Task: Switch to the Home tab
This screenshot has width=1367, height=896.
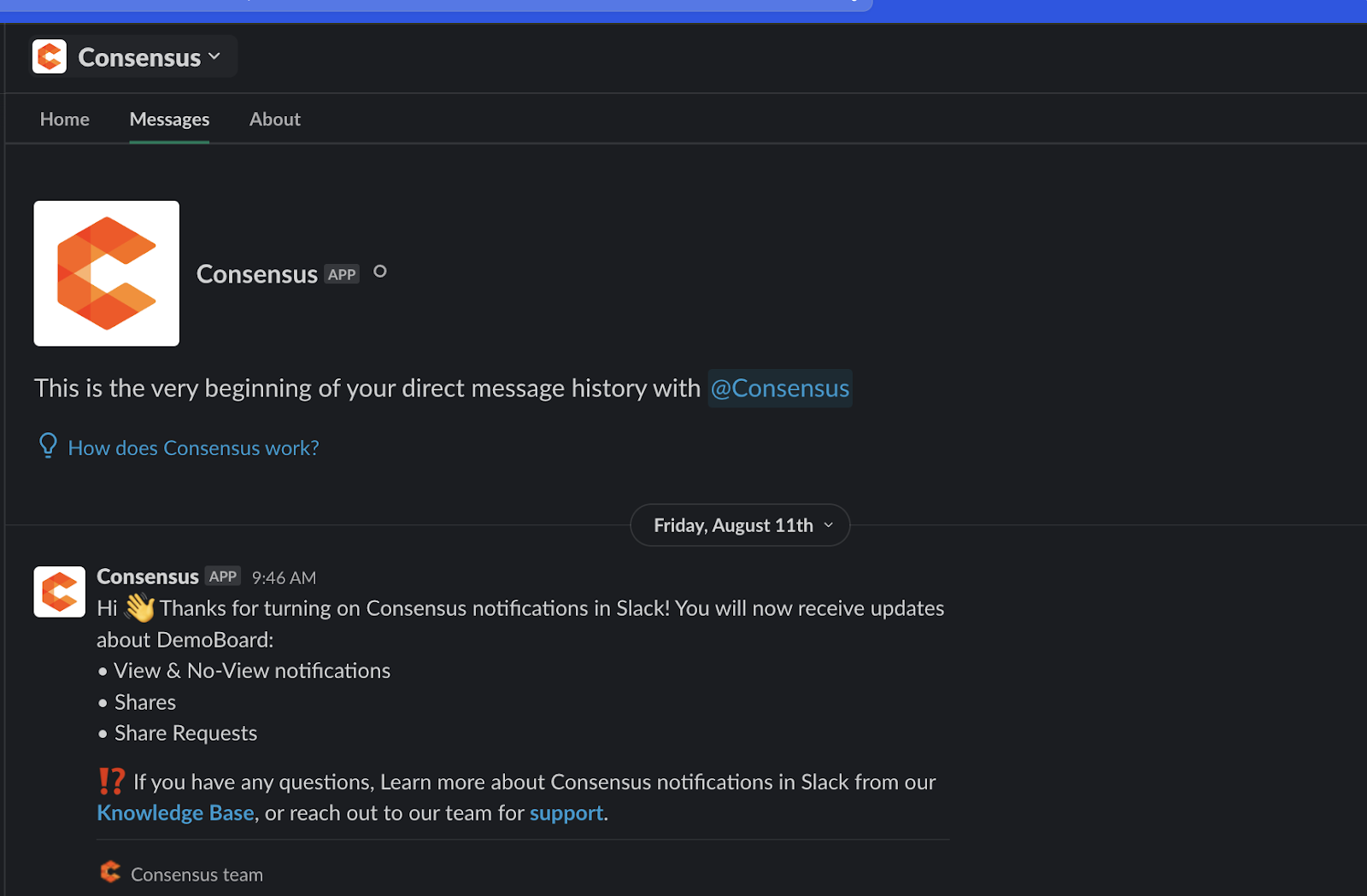Action: tap(65, 120)
